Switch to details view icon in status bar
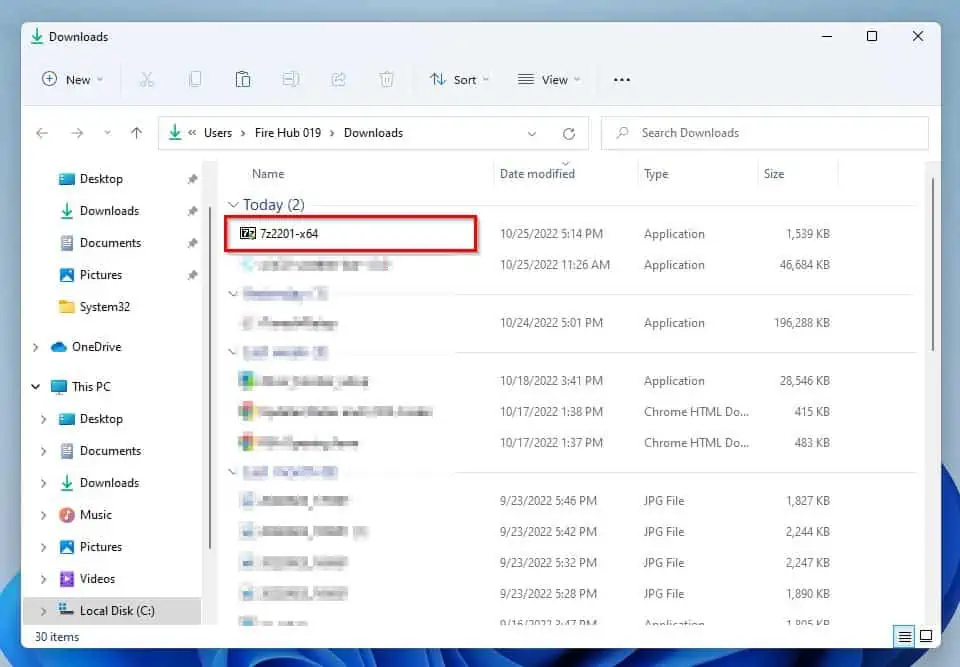 [904, 636]
